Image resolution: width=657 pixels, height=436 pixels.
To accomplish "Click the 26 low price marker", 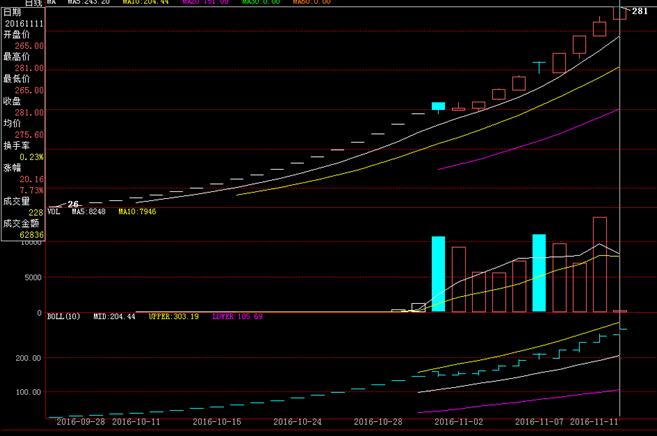I will (72, 204).
